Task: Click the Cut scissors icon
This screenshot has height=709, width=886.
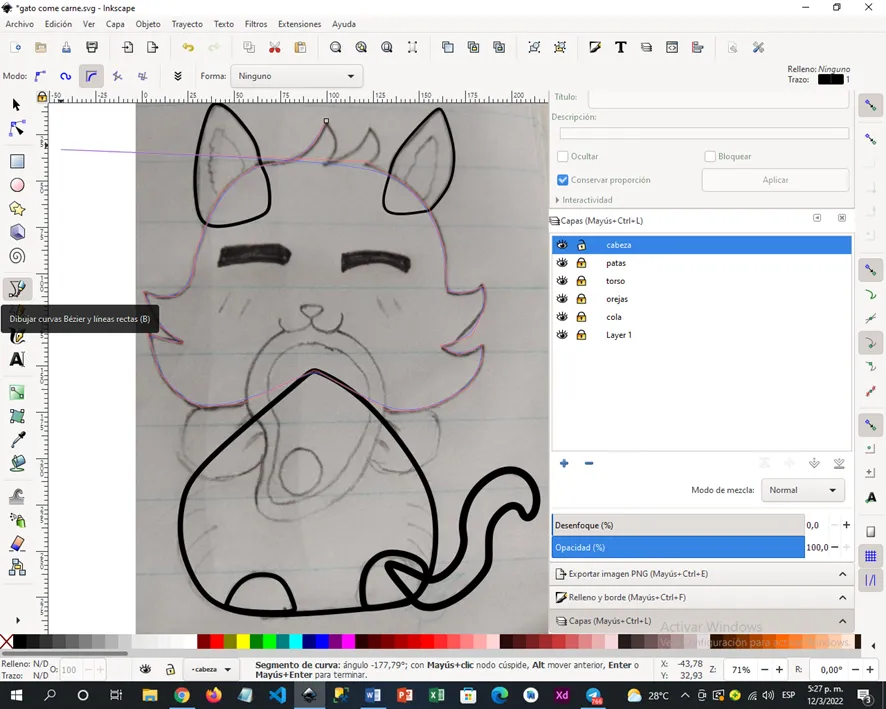Action: click(x=275, y=47)
